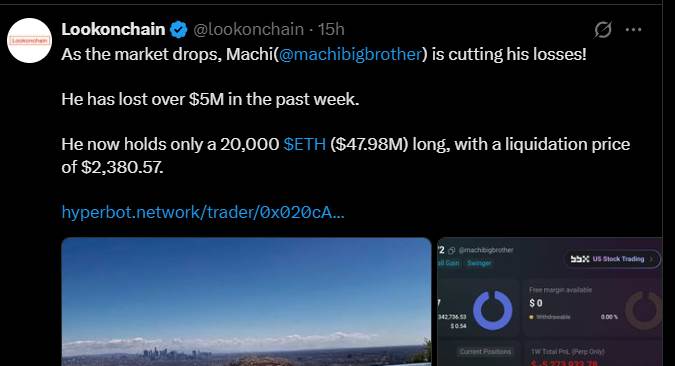Click the blue verified badge
Screen dimensions: 675x366
pos(179,30)
